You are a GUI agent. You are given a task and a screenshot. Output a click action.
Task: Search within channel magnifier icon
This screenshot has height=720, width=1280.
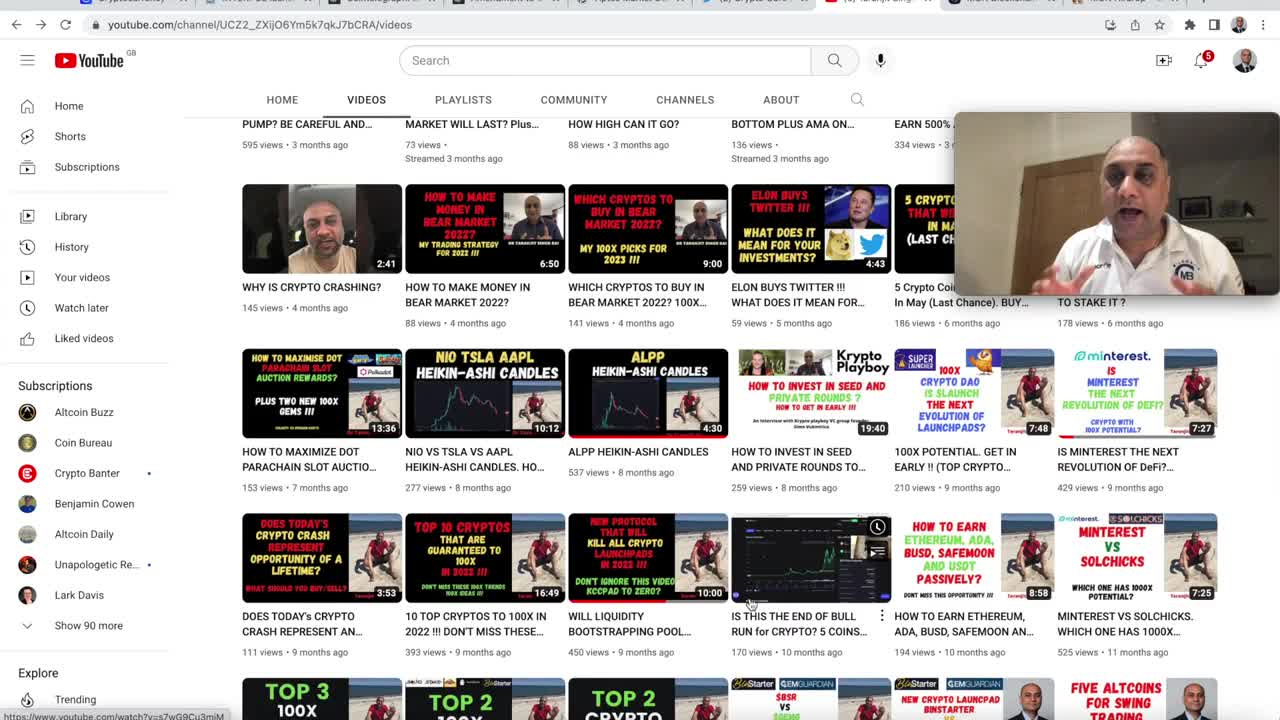[x=857, y=99]
